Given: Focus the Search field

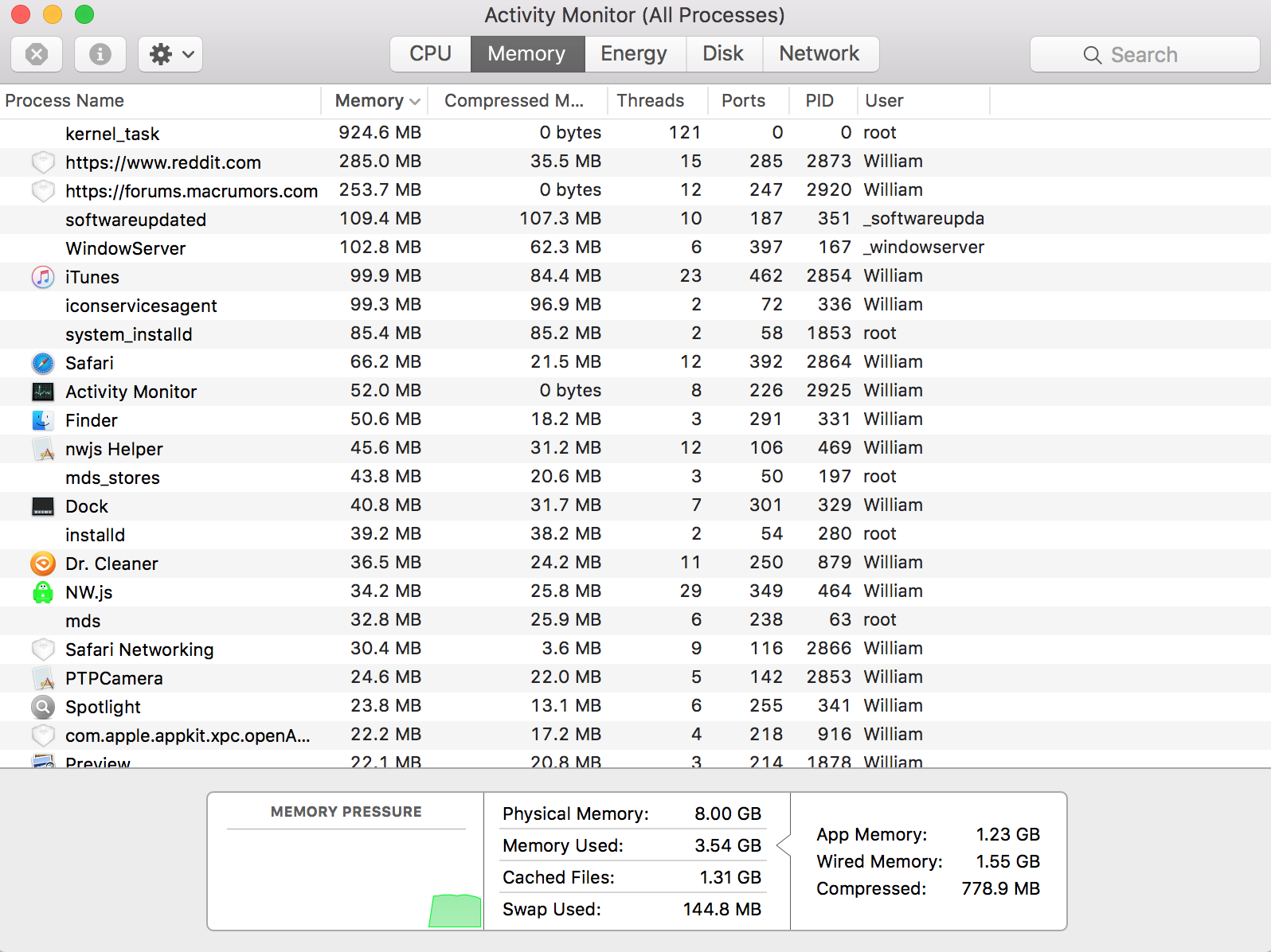Looking at the screenshot, I should pos(1145,54).
